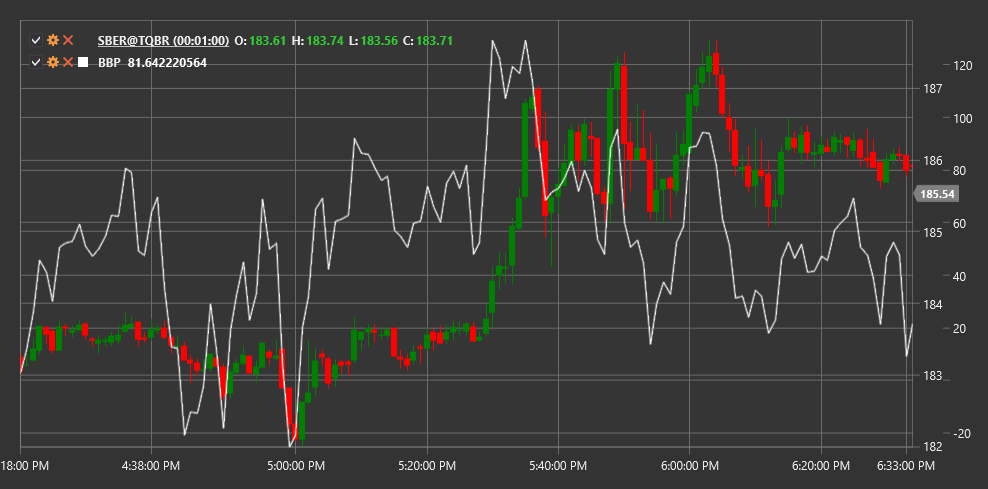Remove BBP indicator with orange X
Screen dimensions: 988x489
(68, 62)
